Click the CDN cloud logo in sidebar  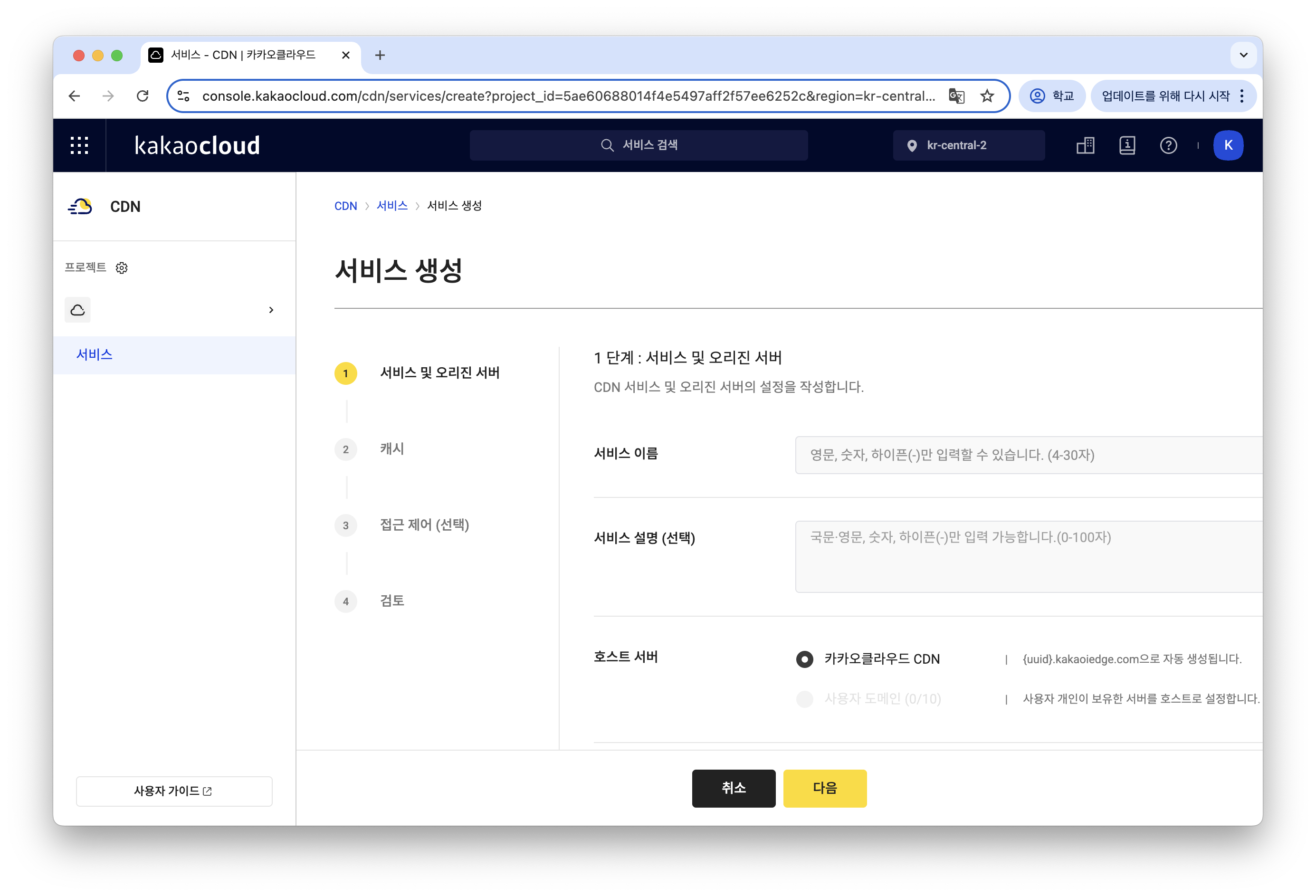point(80,207)
